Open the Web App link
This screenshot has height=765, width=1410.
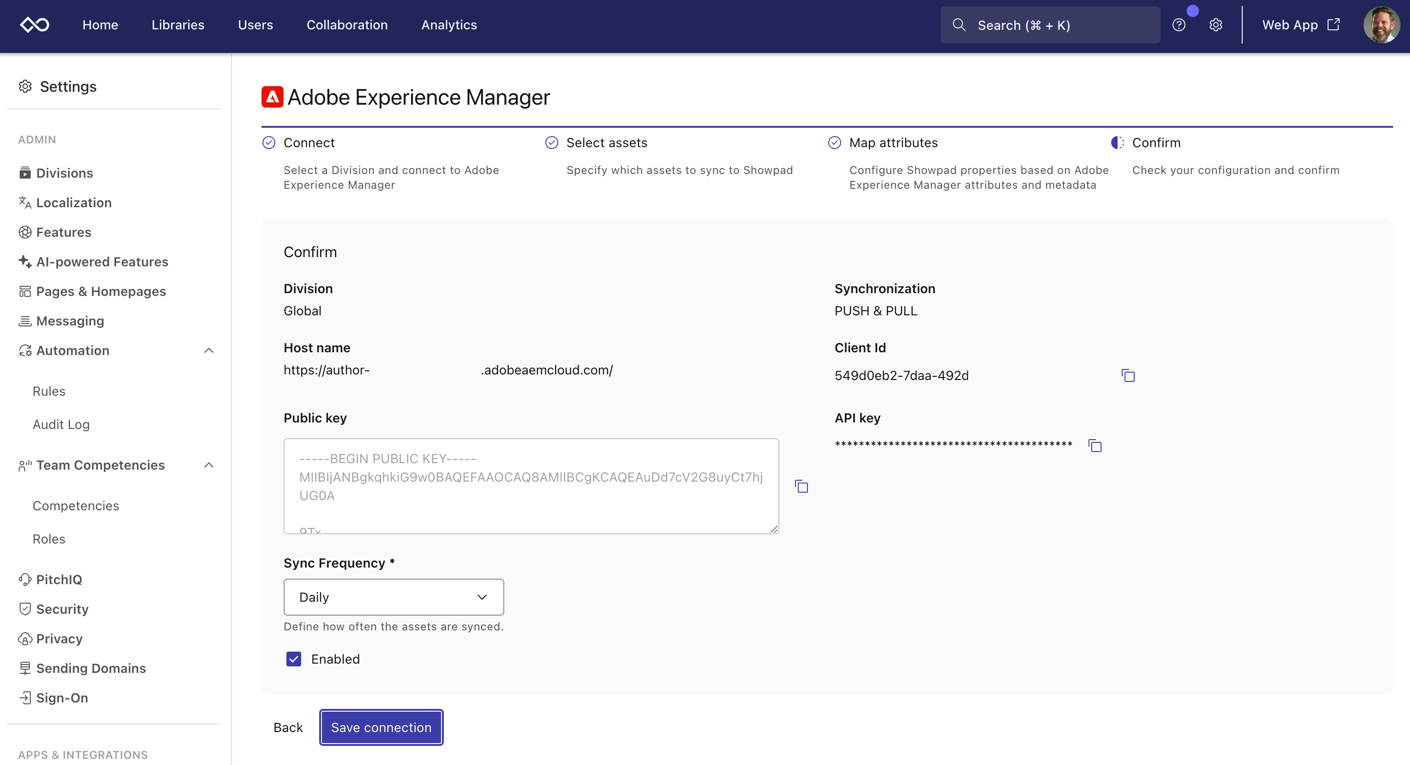(x=1301, y=25)
